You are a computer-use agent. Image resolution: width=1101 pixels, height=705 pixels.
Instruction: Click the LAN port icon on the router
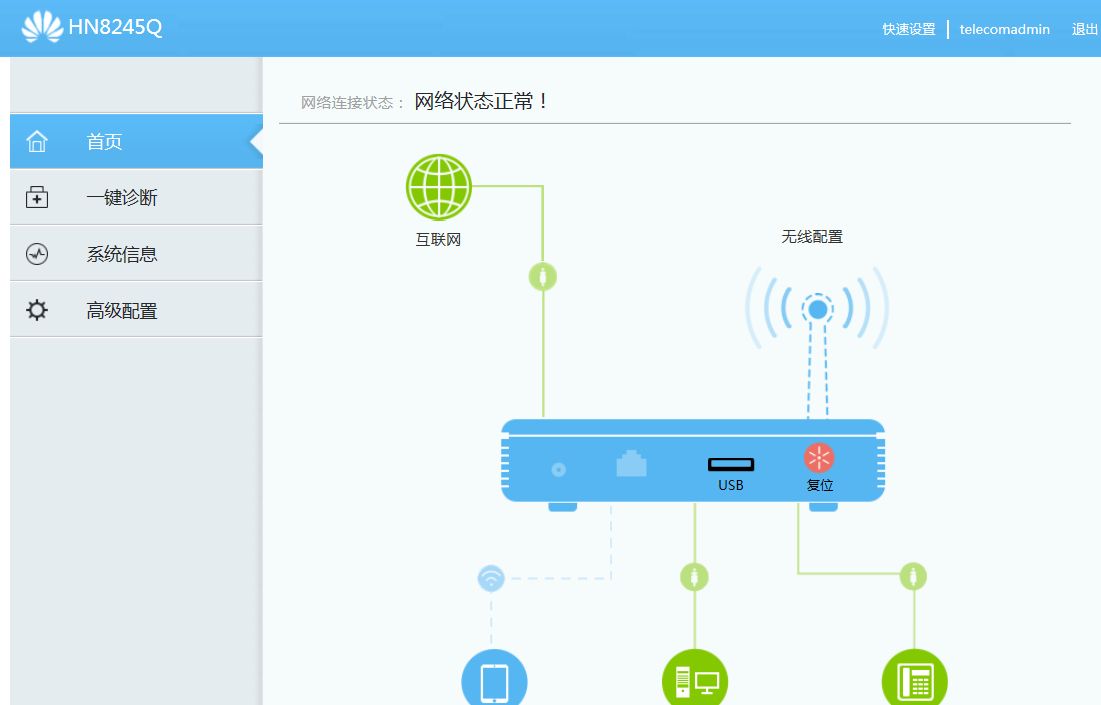point(631,463)
